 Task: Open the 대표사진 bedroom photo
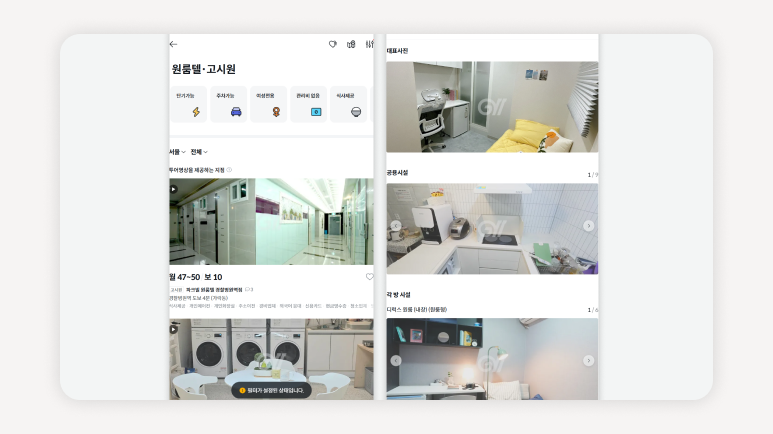(x=492, y=107)
